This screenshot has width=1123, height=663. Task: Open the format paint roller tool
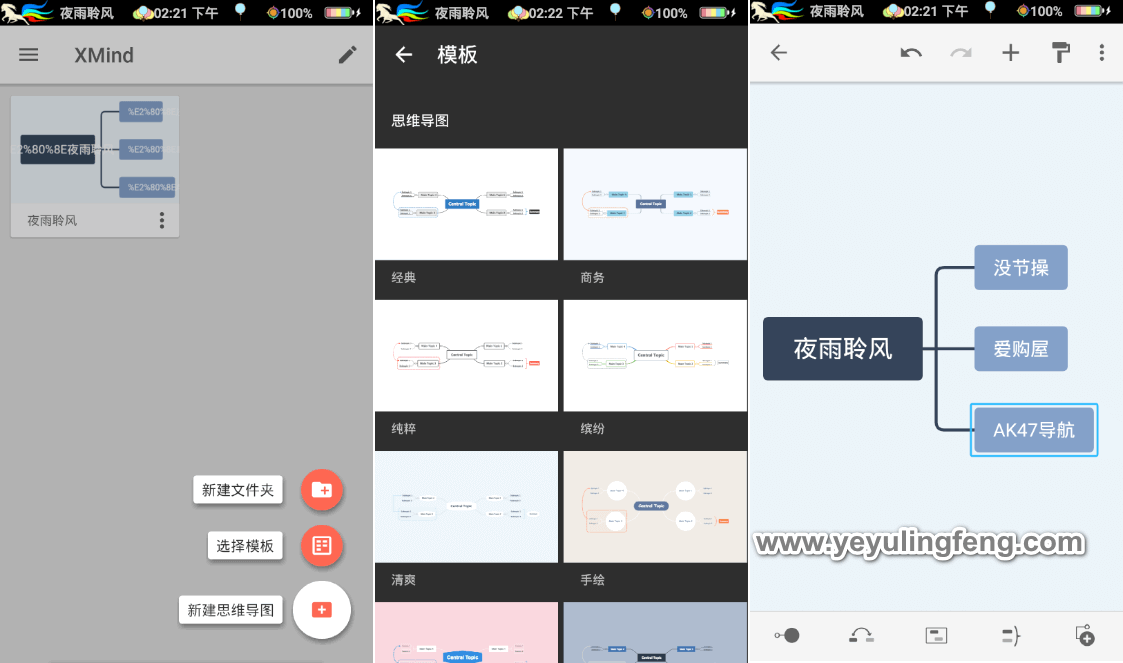1061,52
